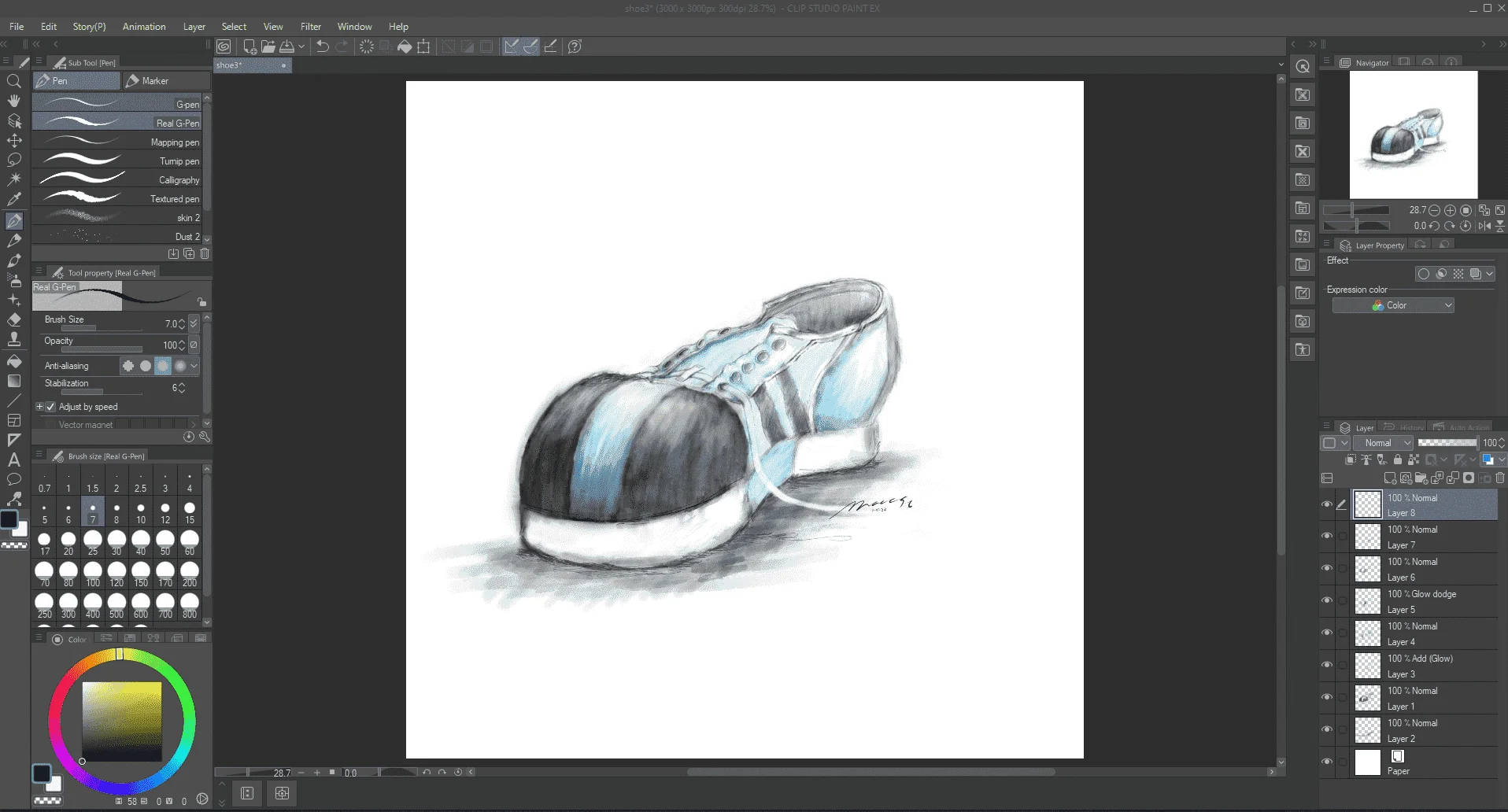Switch to the shoe3 canvas tab
Image resolution: width=1508 pixels, height=812 pixels.
(x=253, y=65)
